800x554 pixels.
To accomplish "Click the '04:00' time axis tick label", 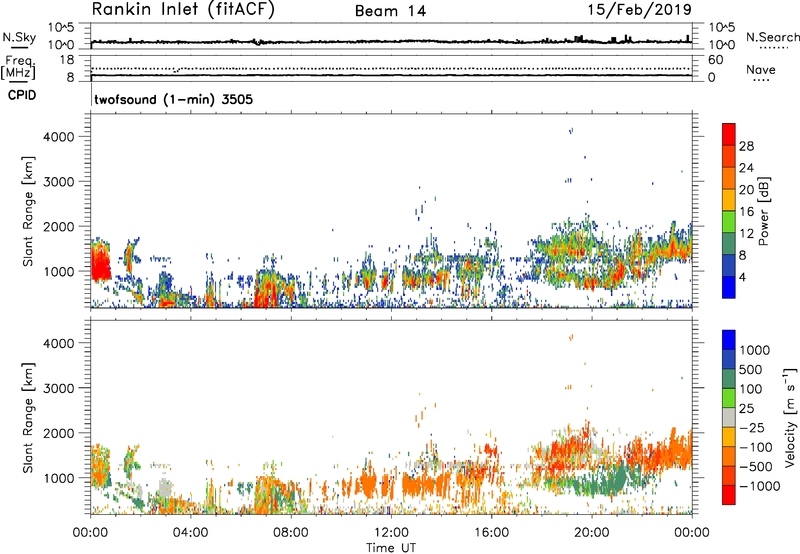I will click(190, 533).
